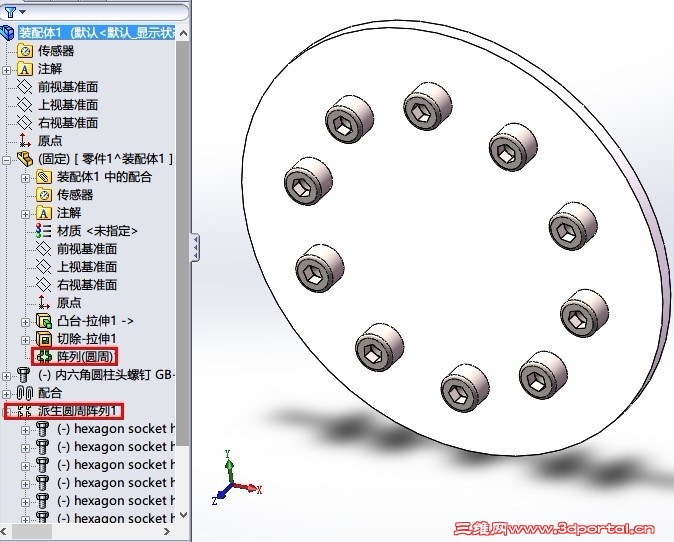Select 上视基准面 plane icon inside 零件1
This screenshot has height=542, width=674.
[43, 267]
